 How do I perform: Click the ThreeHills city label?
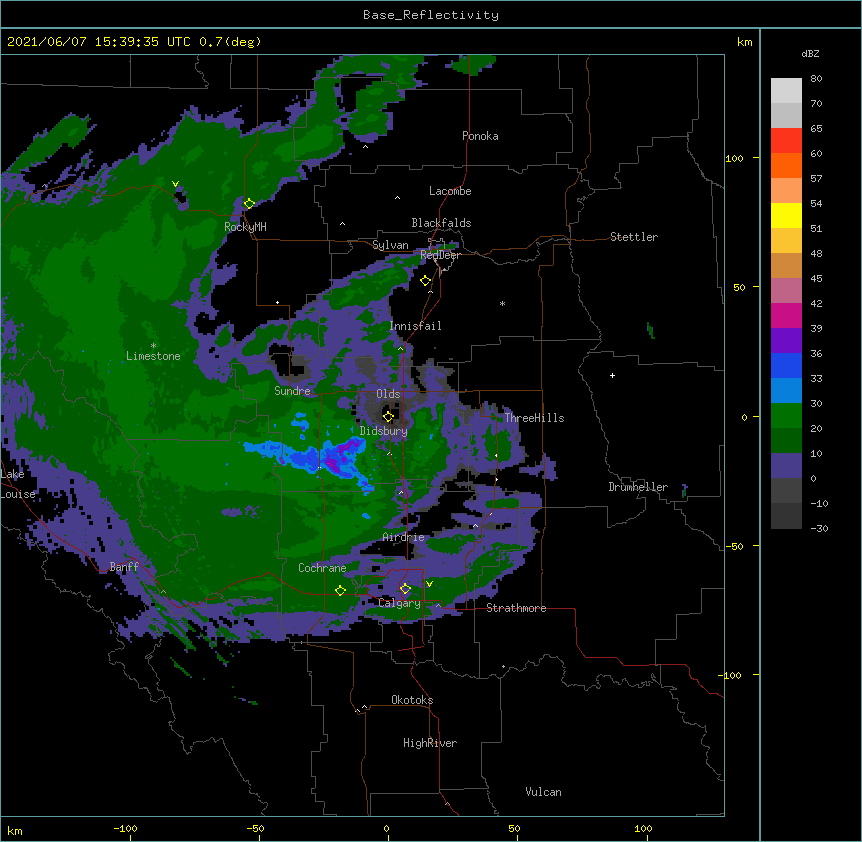pos(534,418)
